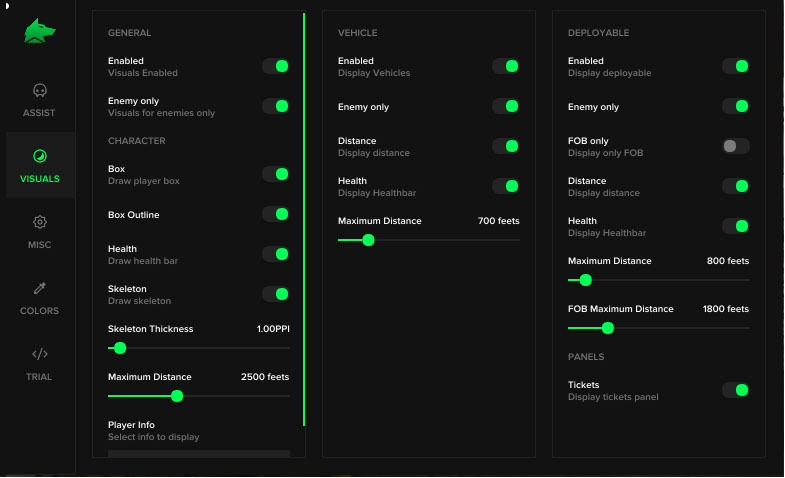785x478 pixels.
Task: Open Misc settings gear icon
Action: tap(40, 223)
